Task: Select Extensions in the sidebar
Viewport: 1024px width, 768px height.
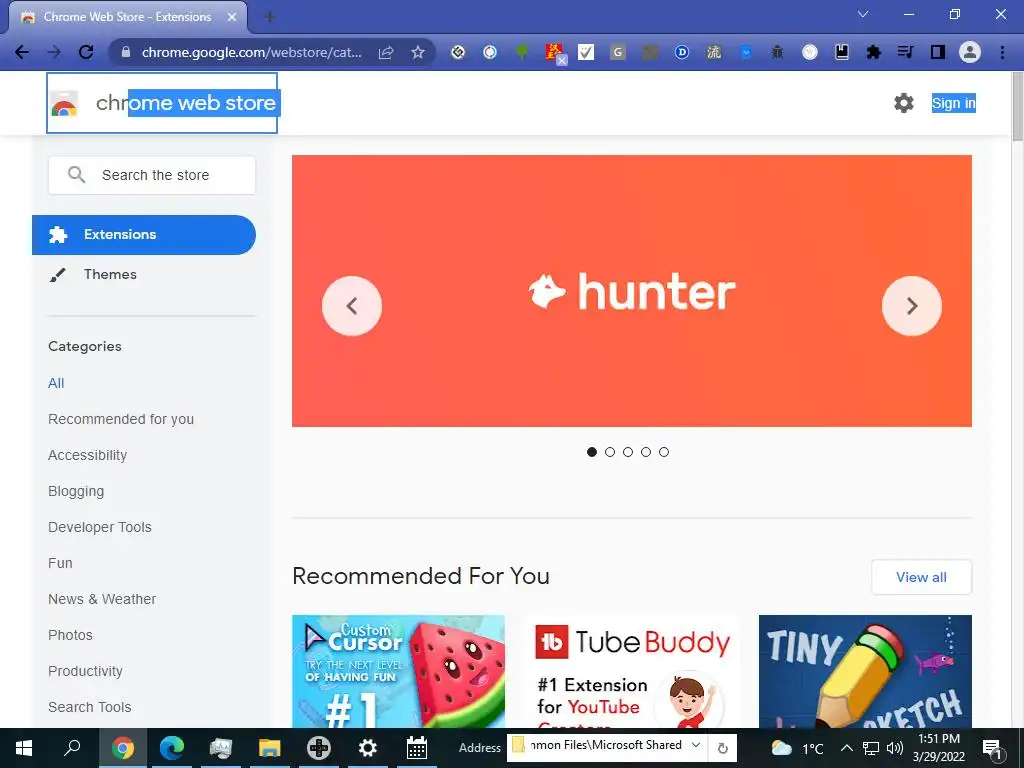Action: [x=144, y=234]
